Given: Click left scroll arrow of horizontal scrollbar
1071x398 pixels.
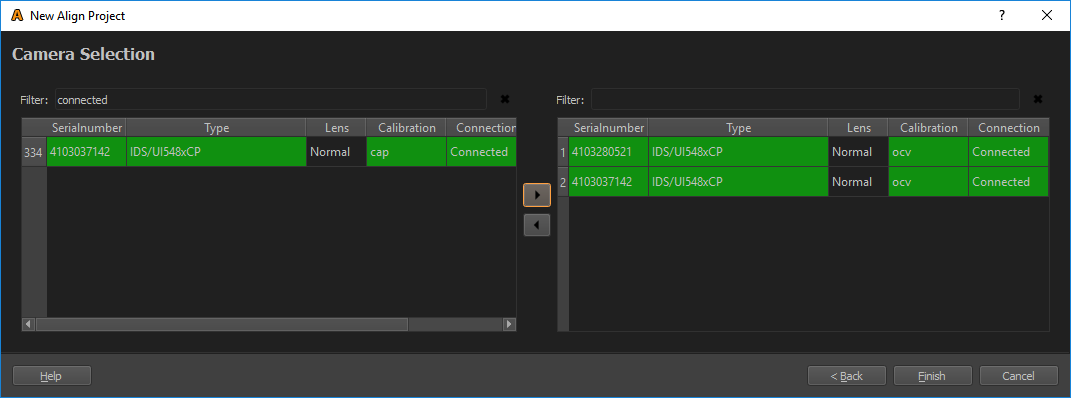Looking at the screenshot, I should (29, 324).
